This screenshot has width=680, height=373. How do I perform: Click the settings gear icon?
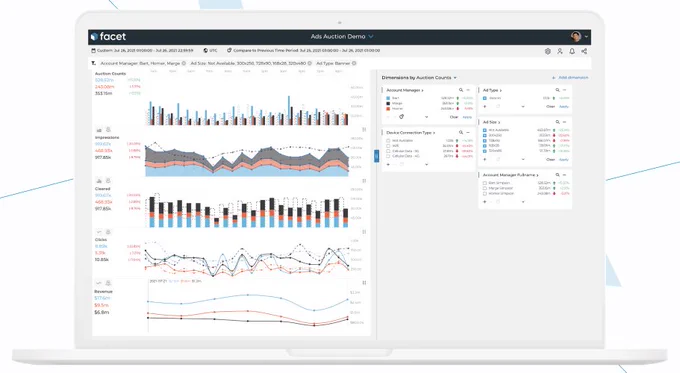pos(548,51)
